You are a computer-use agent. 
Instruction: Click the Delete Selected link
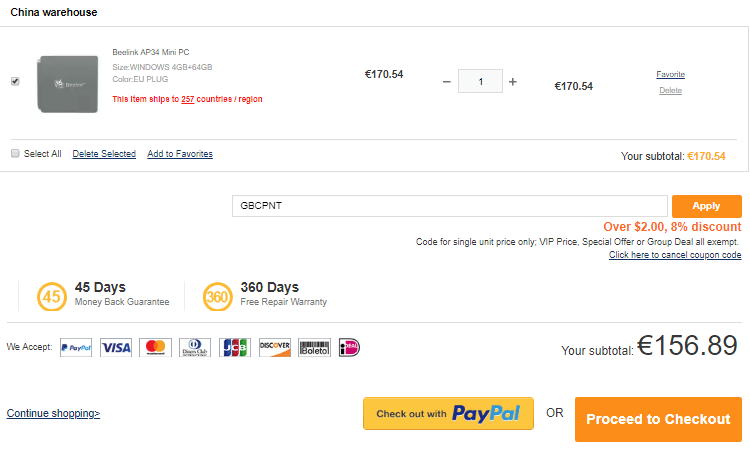pos(104,154)
